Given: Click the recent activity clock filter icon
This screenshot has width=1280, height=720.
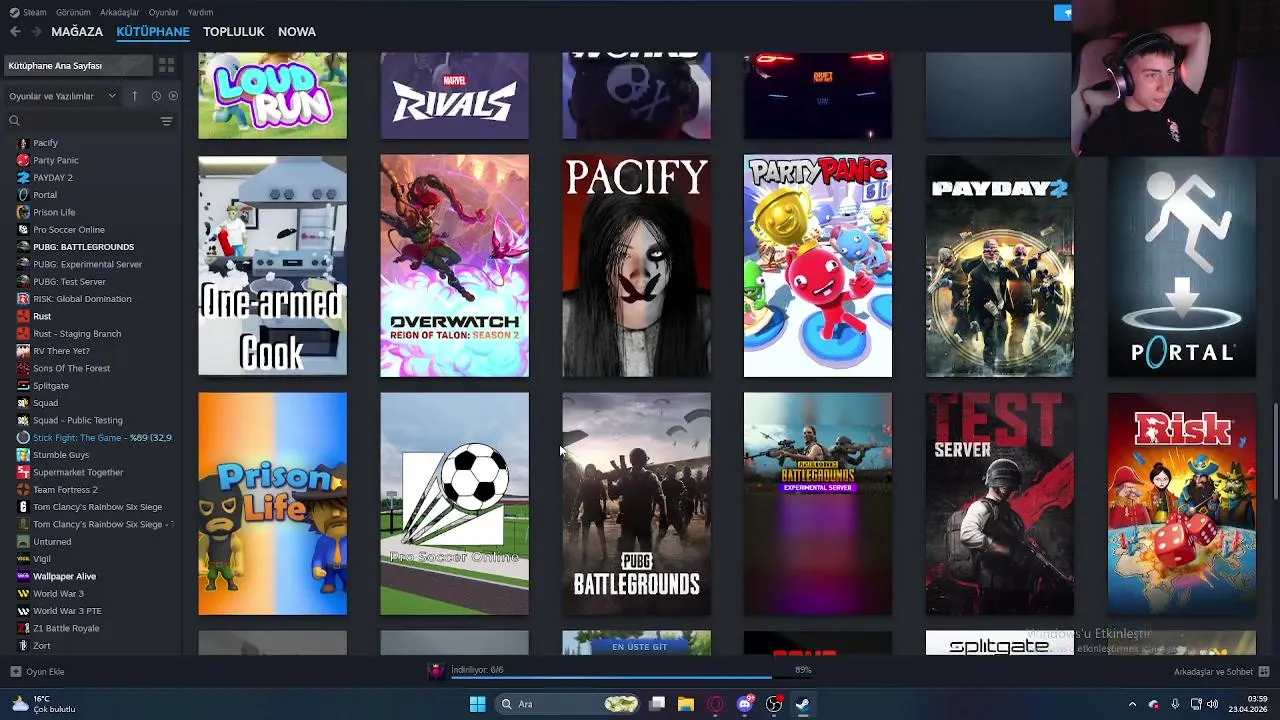Looking at the screenshot, I should tap(156, 96).
